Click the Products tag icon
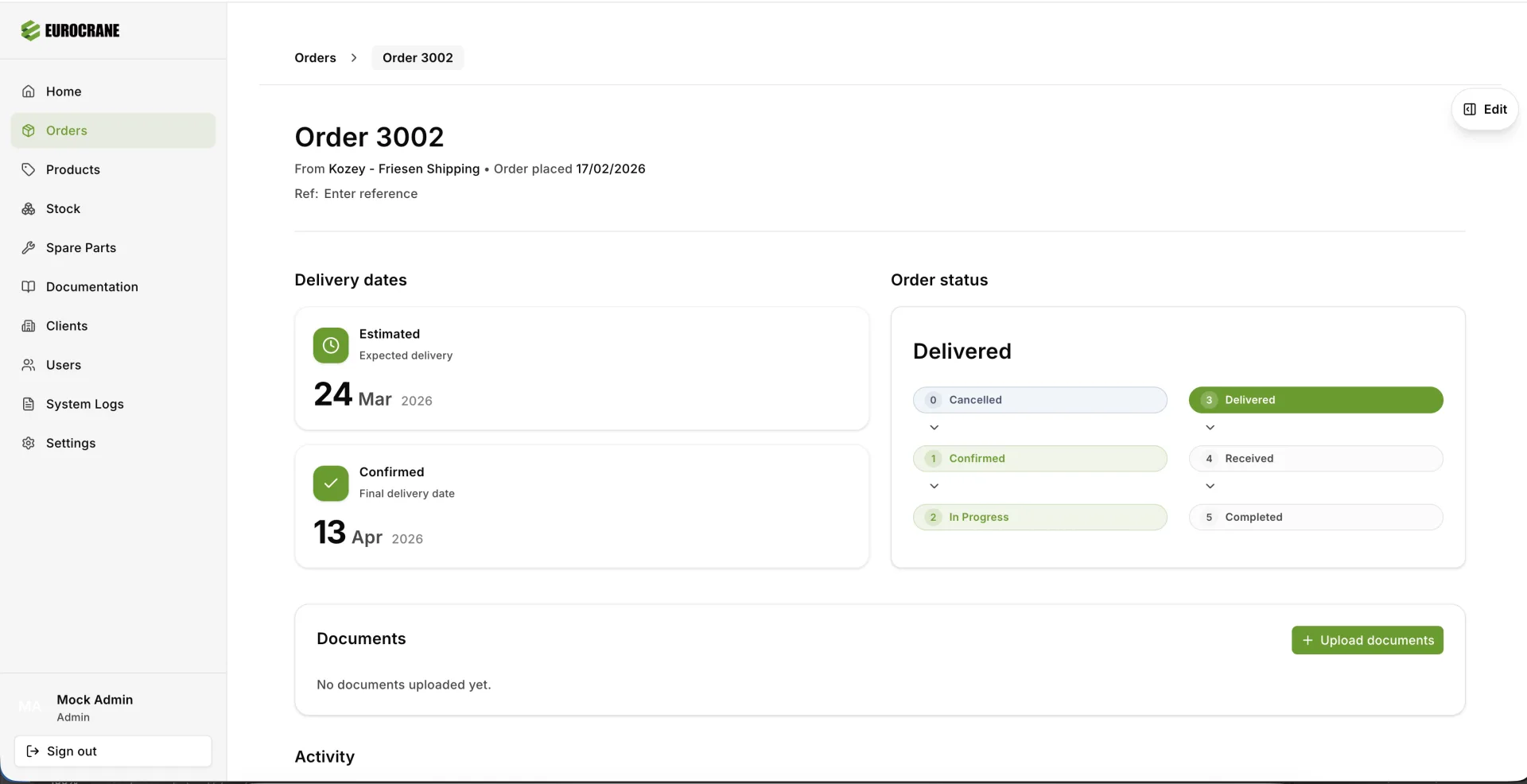 [x=29, y=169]
